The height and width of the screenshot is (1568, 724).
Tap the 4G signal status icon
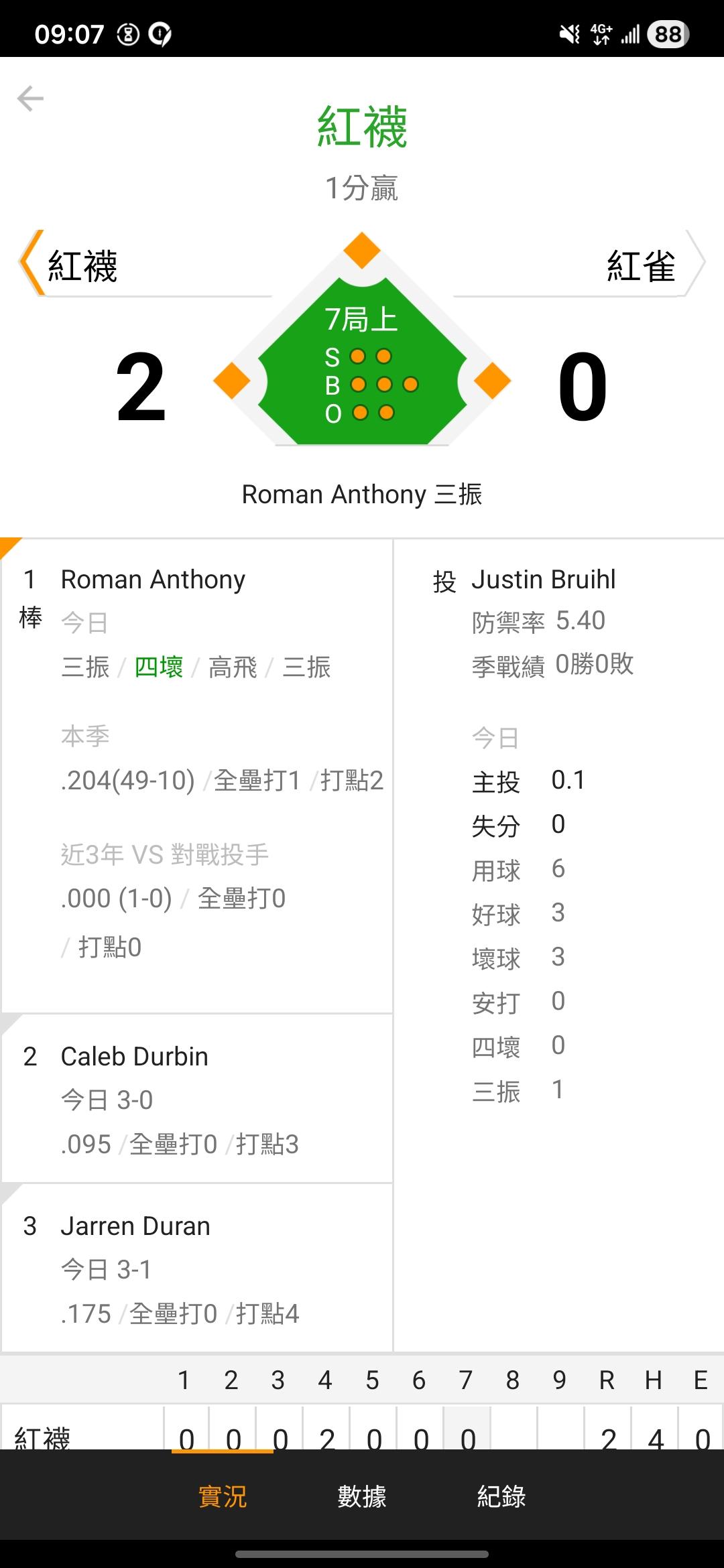pos(601,34)
